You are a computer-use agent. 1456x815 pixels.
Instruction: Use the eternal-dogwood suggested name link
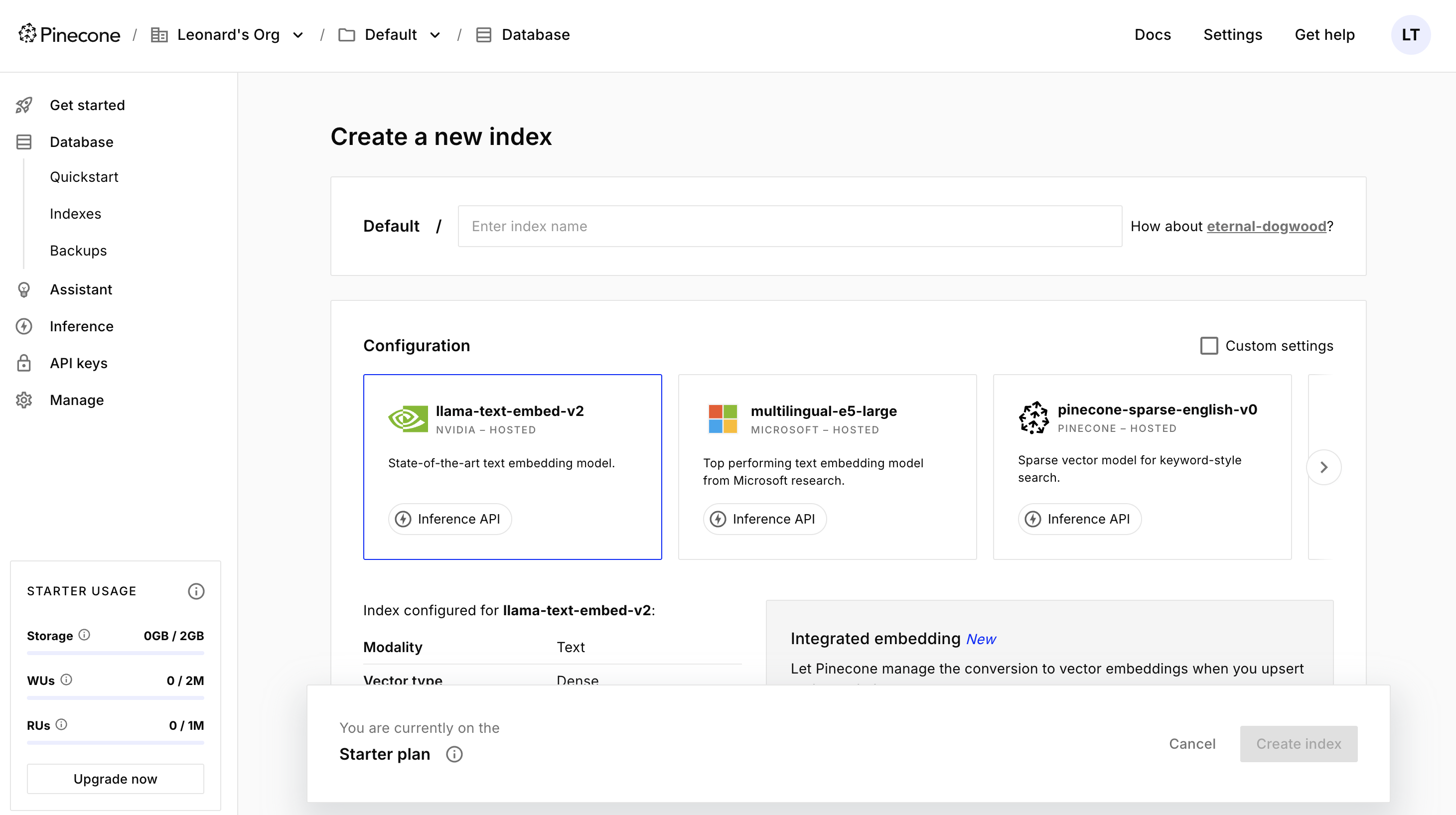click(1266, 226)
